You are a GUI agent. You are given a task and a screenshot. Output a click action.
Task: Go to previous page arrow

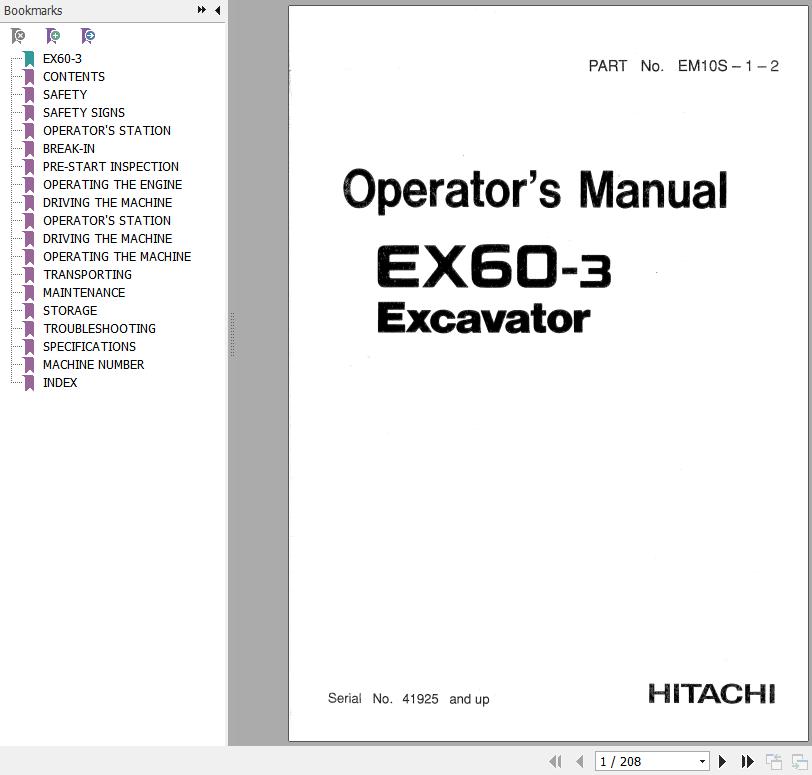pyautogui.click(x=579, y=761)
